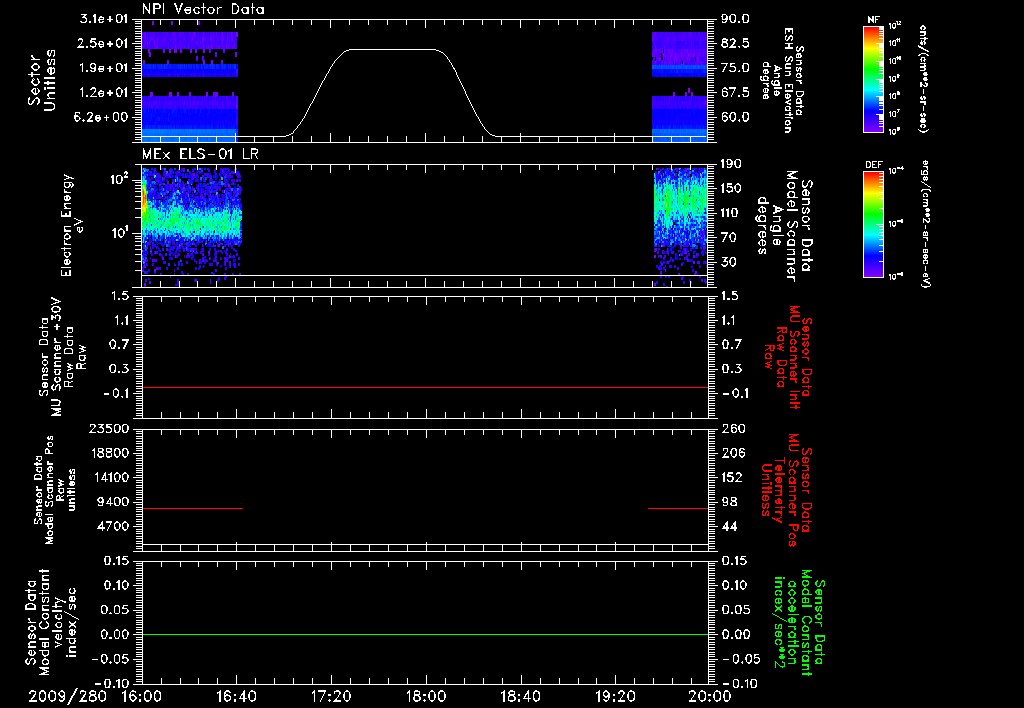
Task: Click the "Model Scanner Pos Raw unitless" axis label
Action: pyautogui.click(x=55, y=489)
